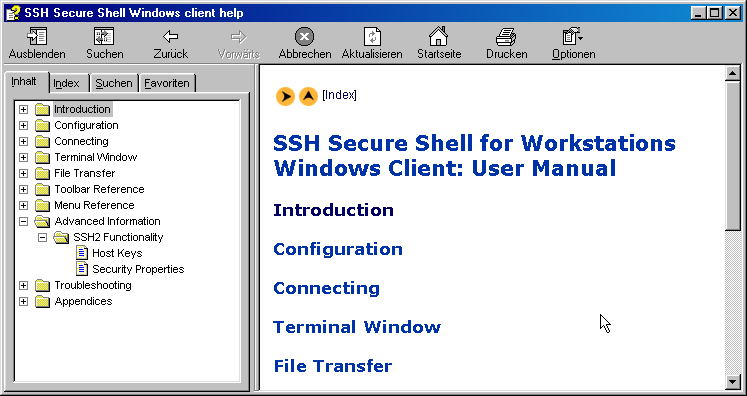Click the Suchen toolbar icon
Image resolution: width=747 pixels, height=396 pixels.
(104, 37)
